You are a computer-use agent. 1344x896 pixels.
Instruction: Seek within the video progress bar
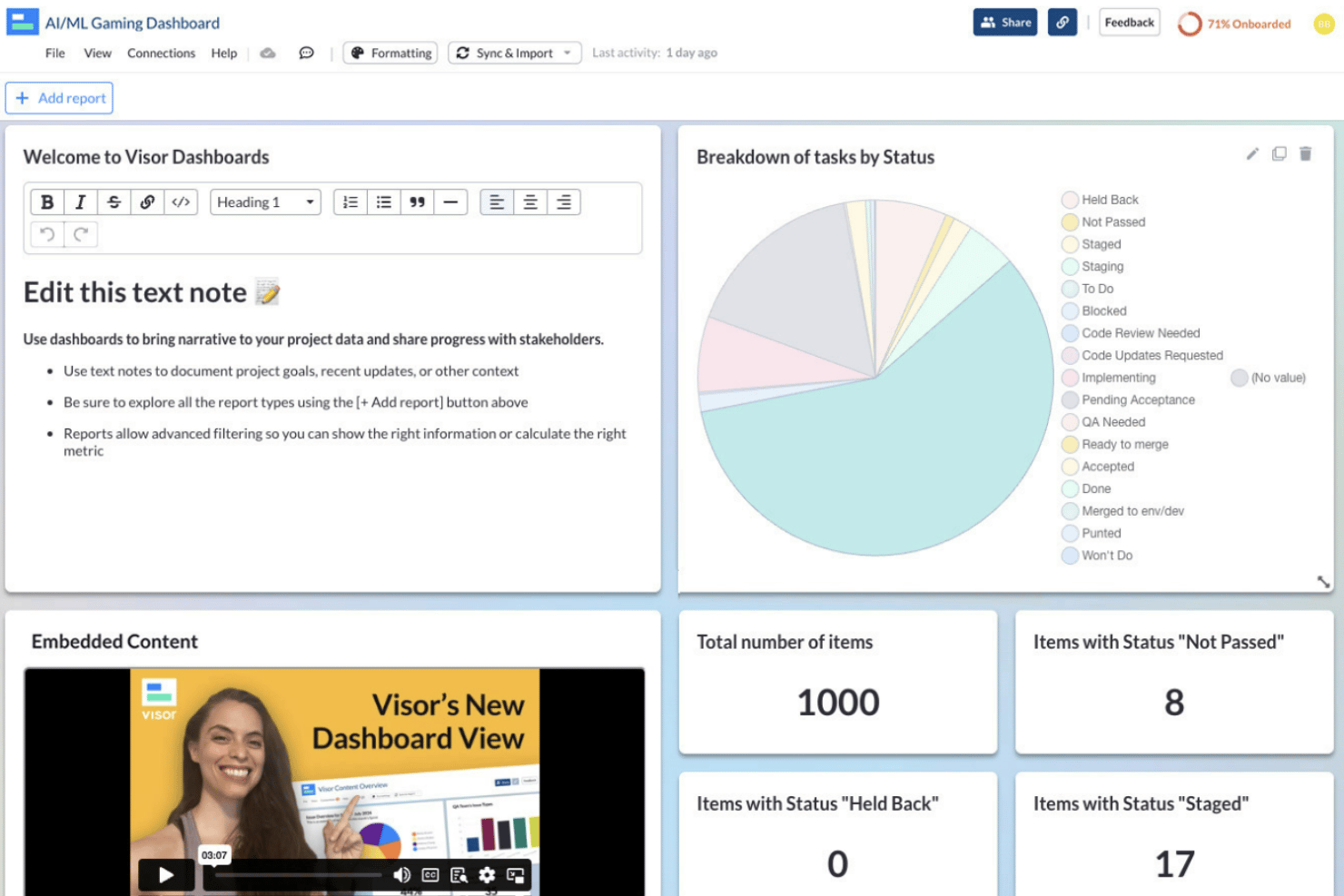coord(299,875)
